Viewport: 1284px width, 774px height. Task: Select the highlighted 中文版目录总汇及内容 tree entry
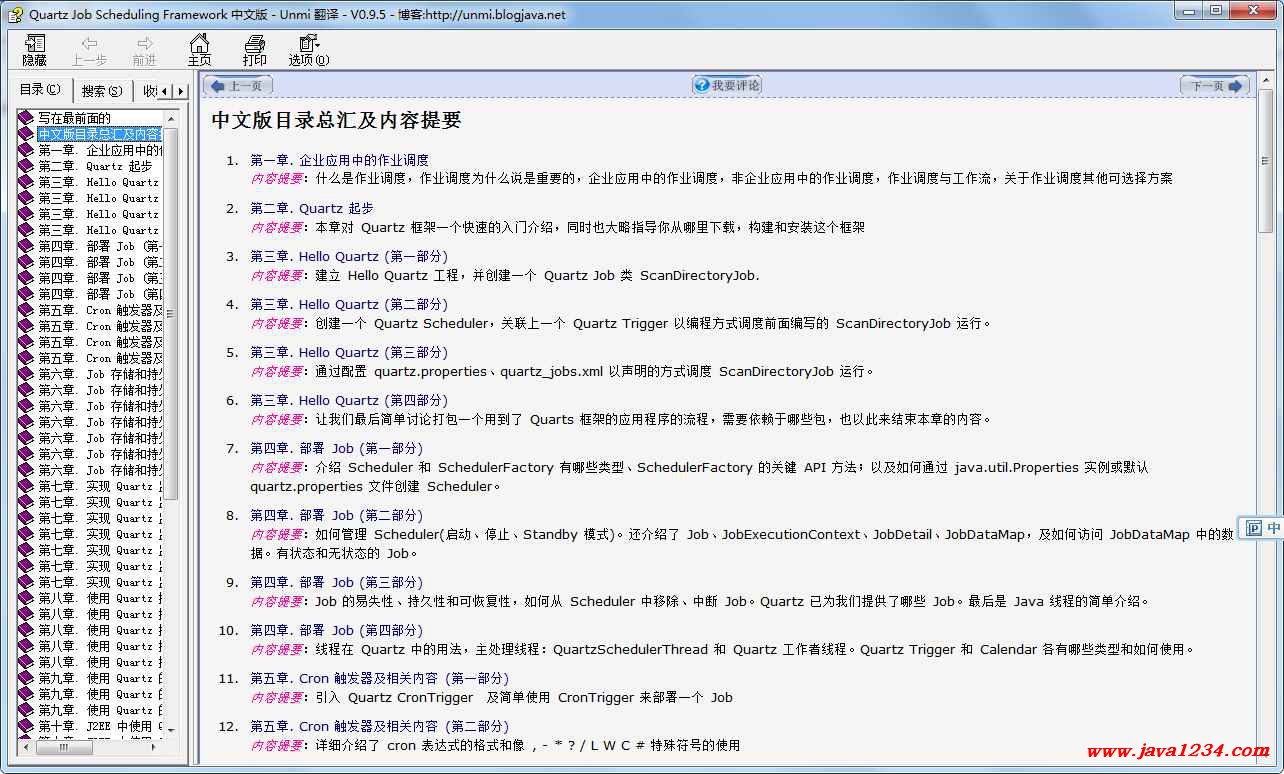pos(99,134)
